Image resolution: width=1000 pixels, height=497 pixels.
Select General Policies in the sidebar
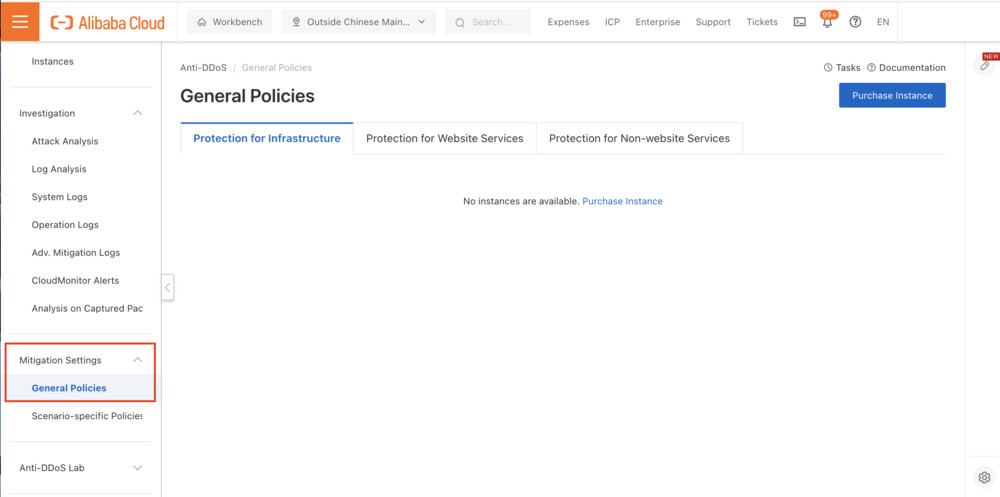coord(69,388)
